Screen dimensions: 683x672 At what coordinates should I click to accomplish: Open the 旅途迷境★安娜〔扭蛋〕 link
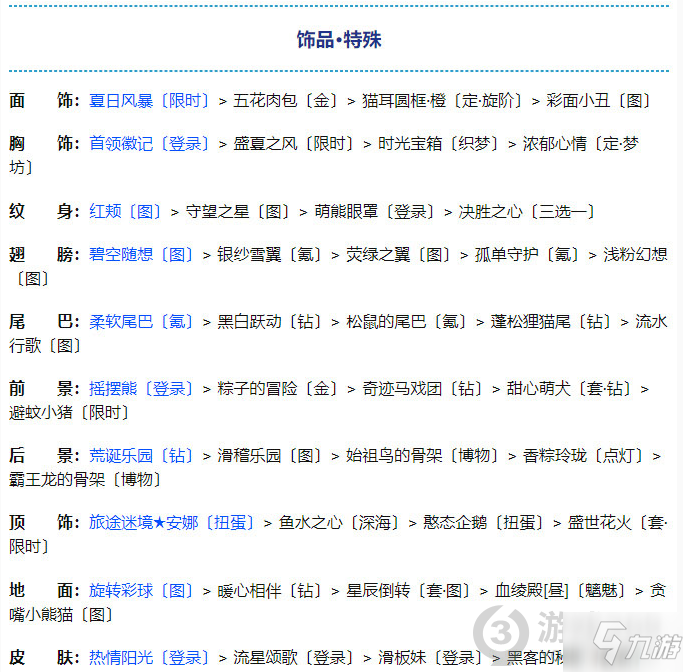(172, 522)
